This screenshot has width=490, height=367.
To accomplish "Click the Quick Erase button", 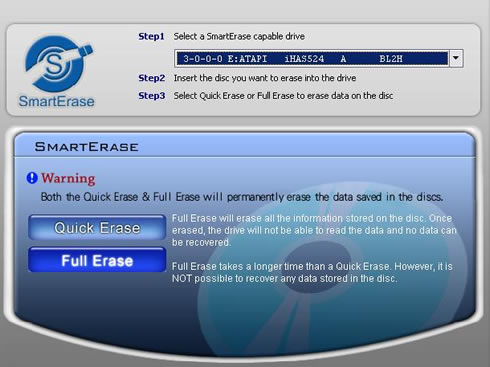I will tap(97, 228).
